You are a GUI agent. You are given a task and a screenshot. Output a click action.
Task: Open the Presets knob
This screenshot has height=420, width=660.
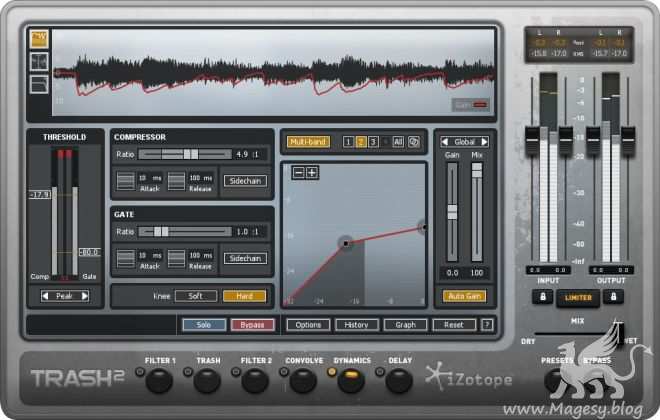point(556,381)
